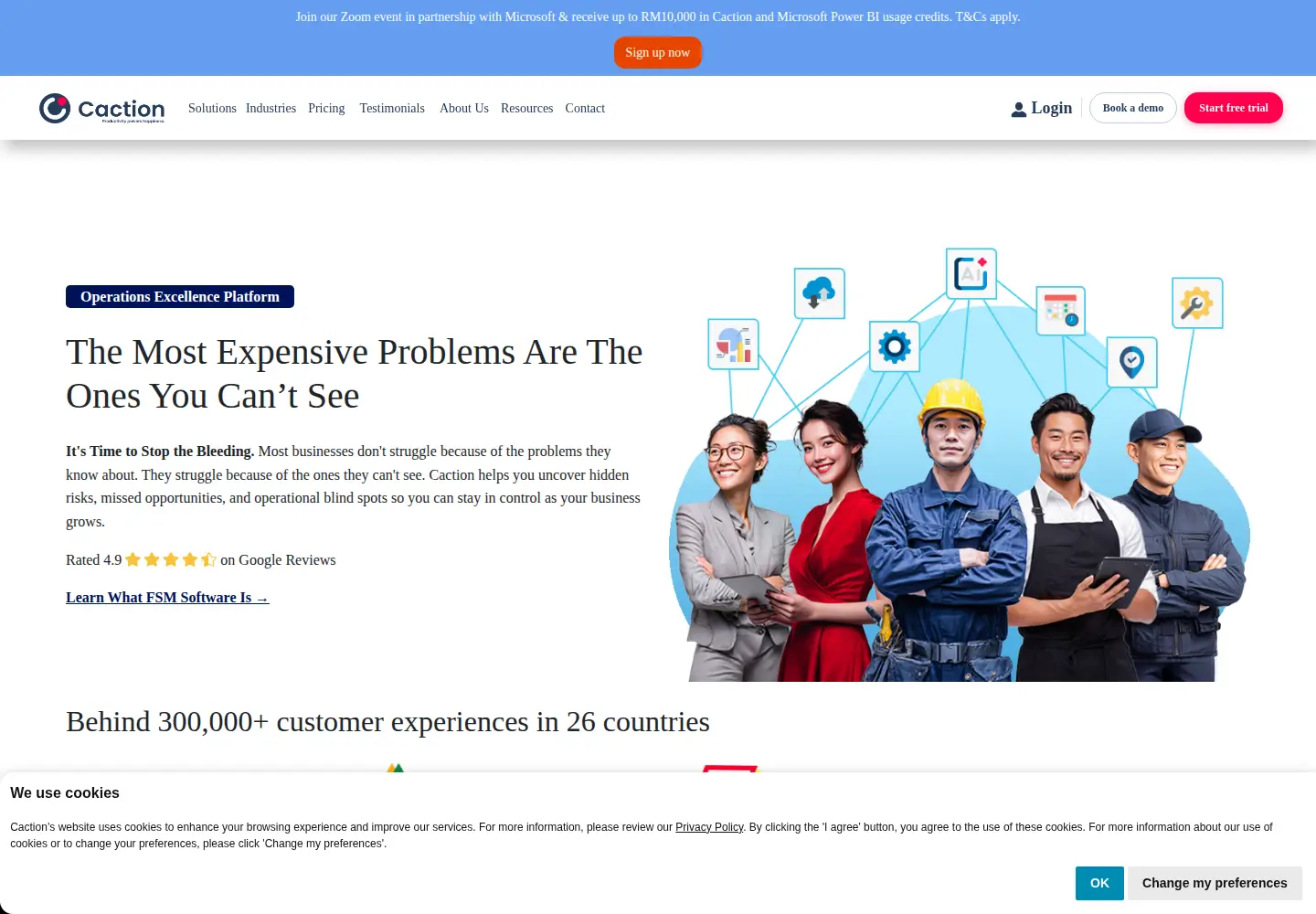This screenshot has width=1316, height=914.
Task: Click the cloud download icon in the illustration
Action: coord(819,292)
